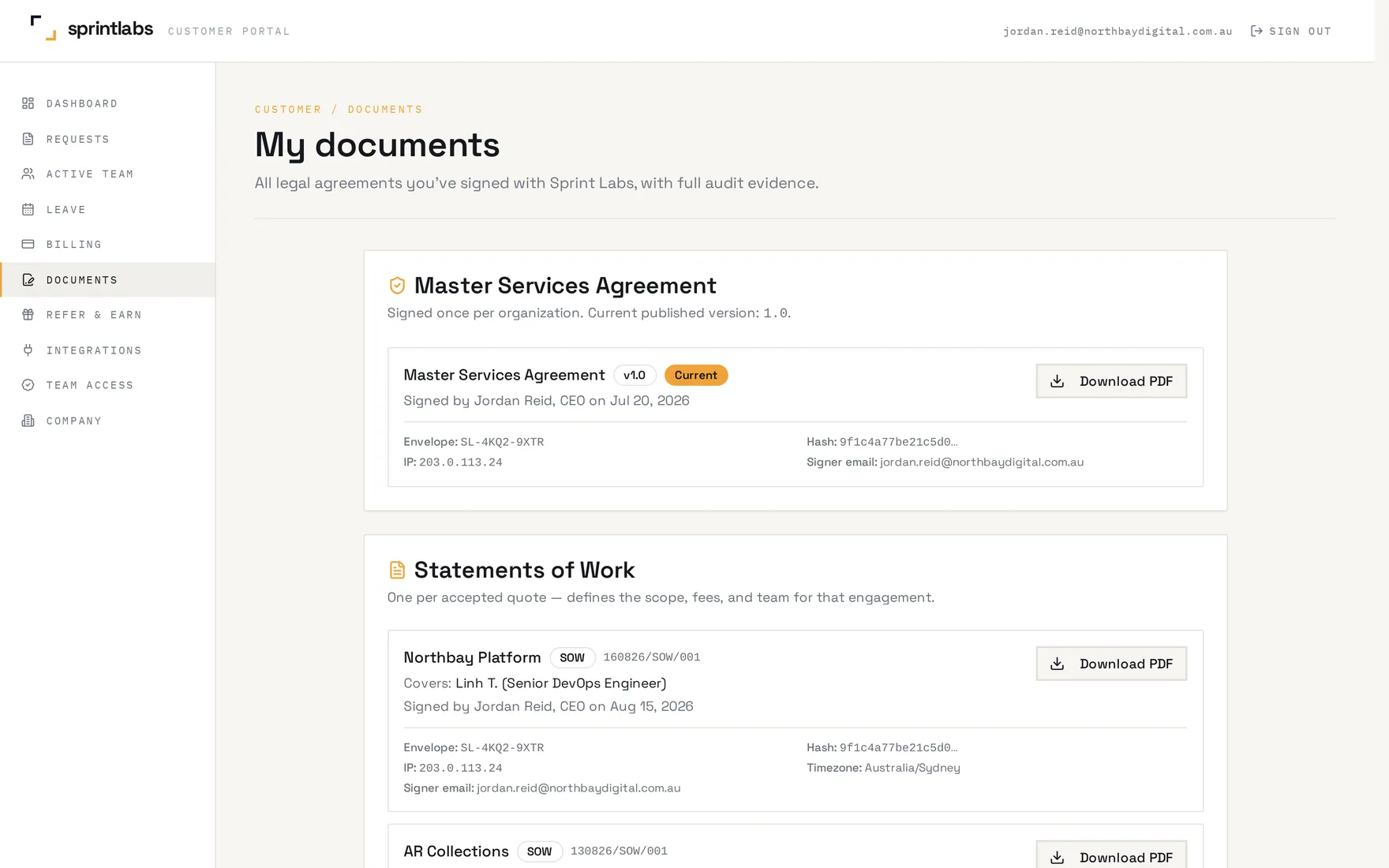
Task: Click Linh T. (Senior DevOps Engineer)
Action: point(561,683)
